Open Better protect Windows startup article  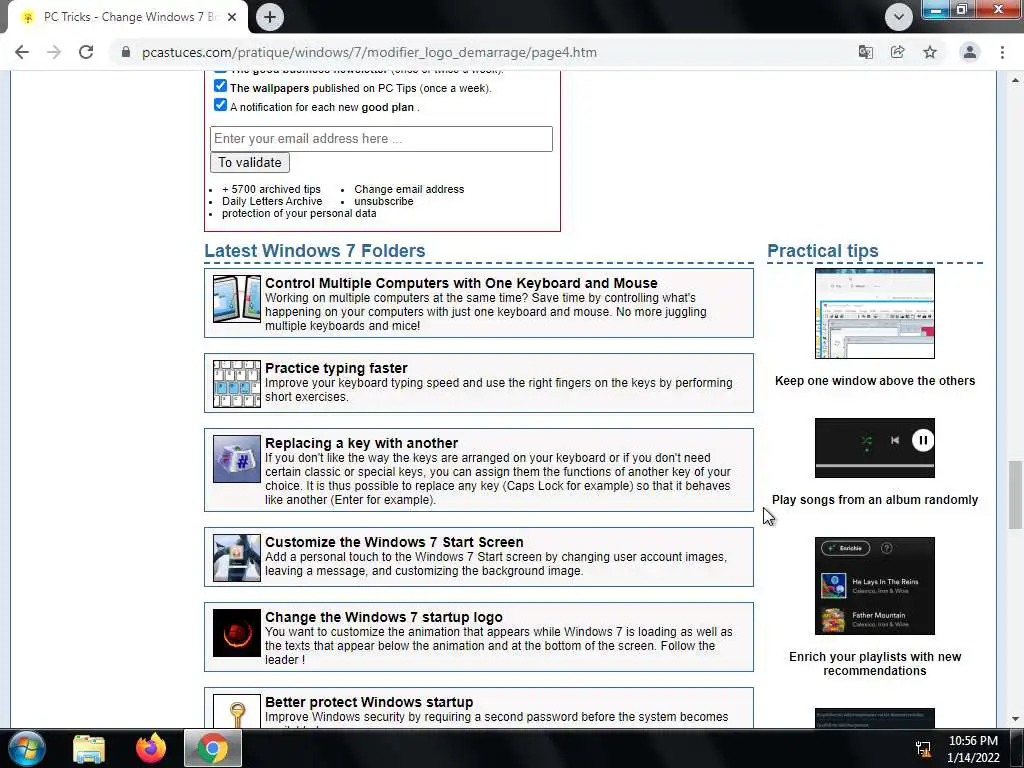[369, 702]
